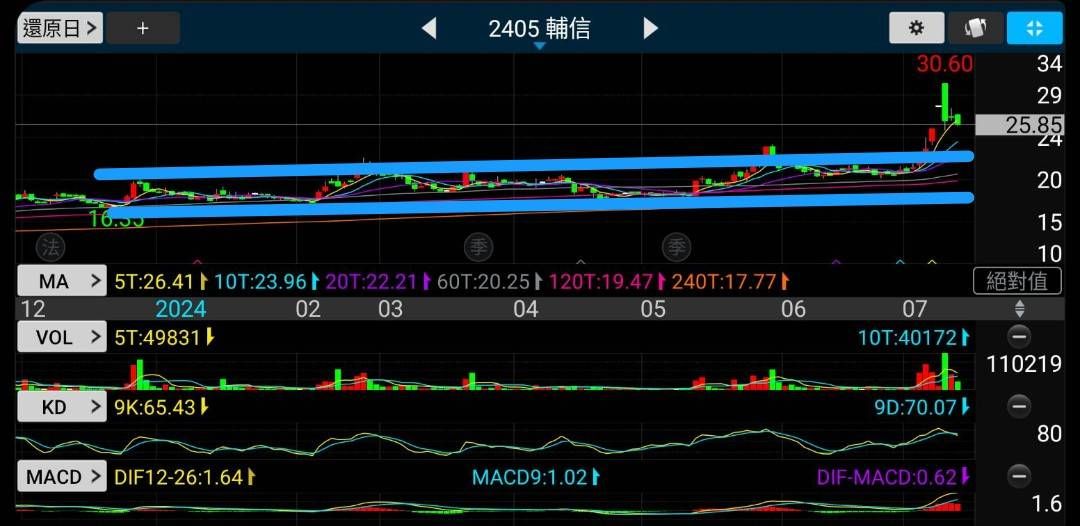Tap the 季 marker near March
The image size is (1080, 526).
coord(479,245)
